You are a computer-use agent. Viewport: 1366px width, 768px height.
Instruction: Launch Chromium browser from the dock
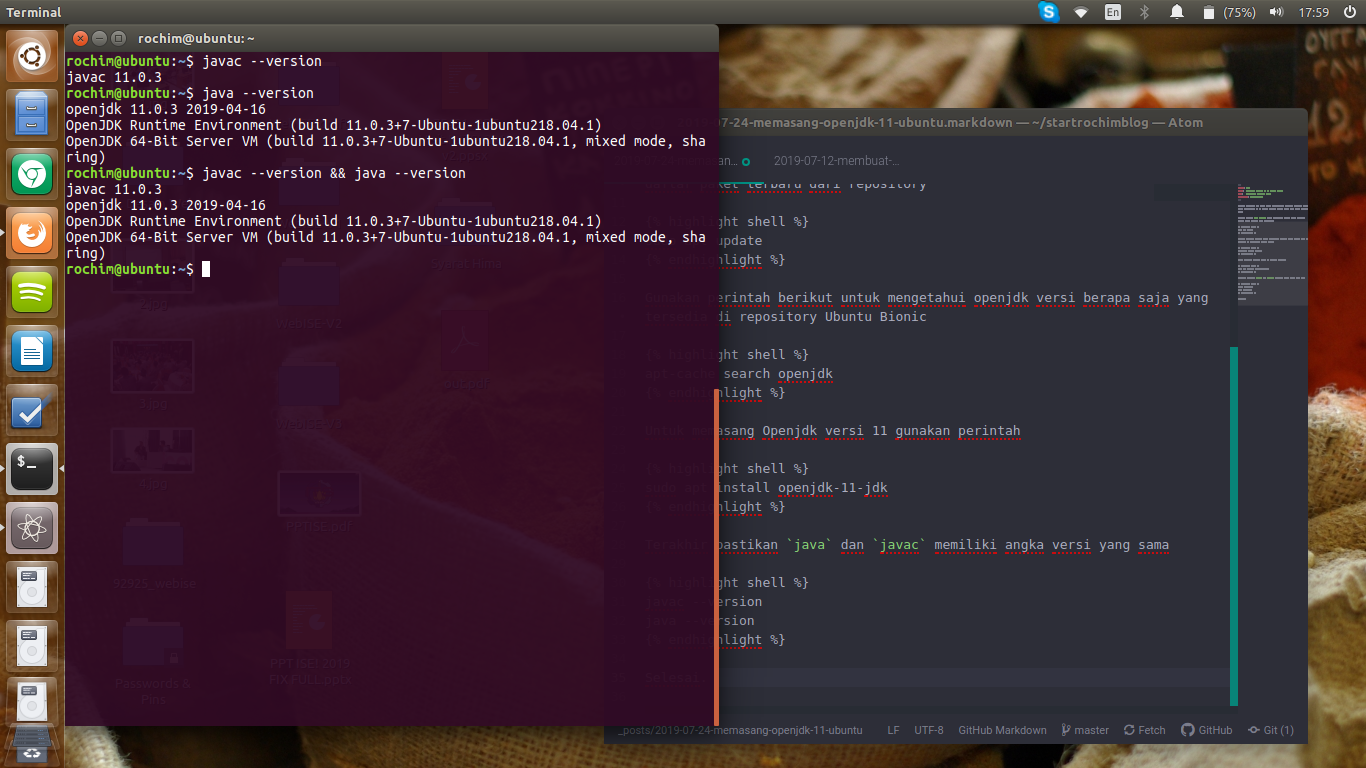[33, 174]
